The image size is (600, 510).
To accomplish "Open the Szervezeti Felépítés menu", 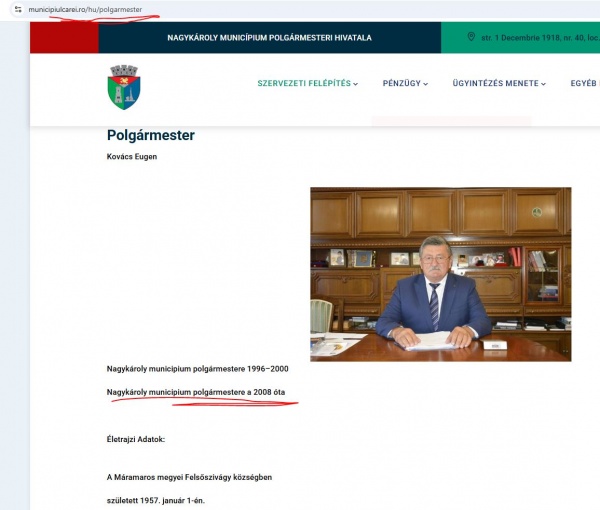I will [304, 83].
